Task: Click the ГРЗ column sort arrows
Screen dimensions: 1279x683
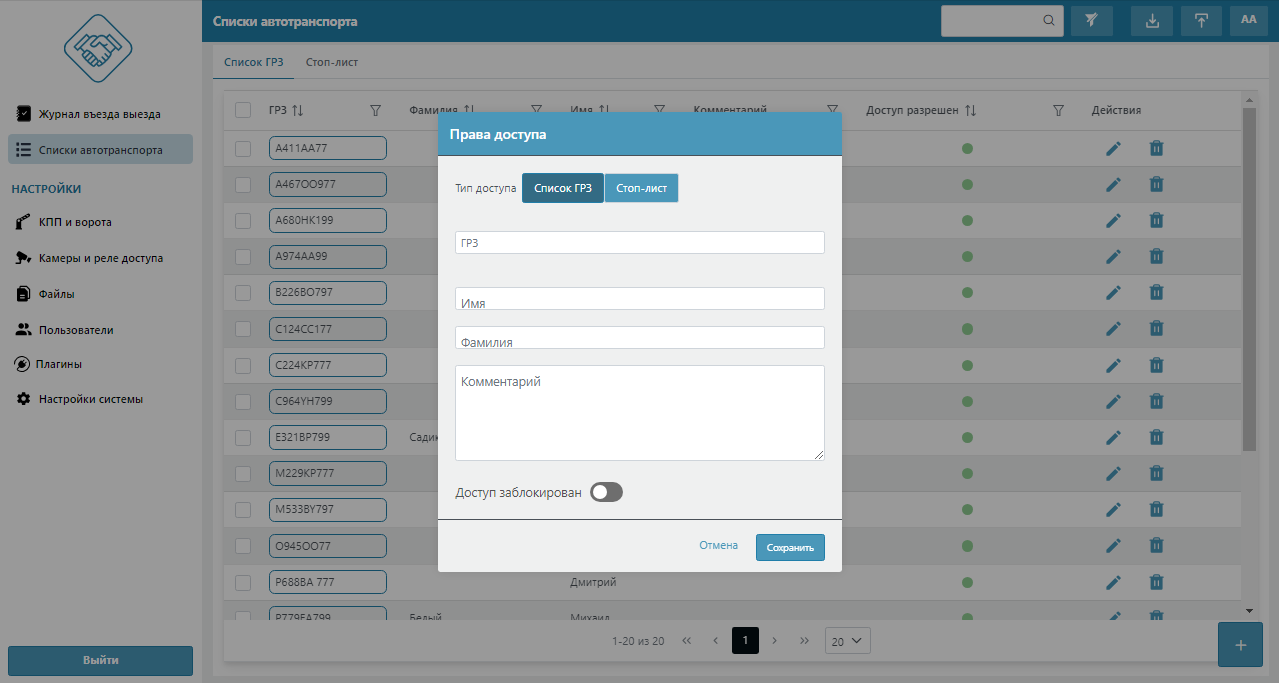Action: pos(297,111)
